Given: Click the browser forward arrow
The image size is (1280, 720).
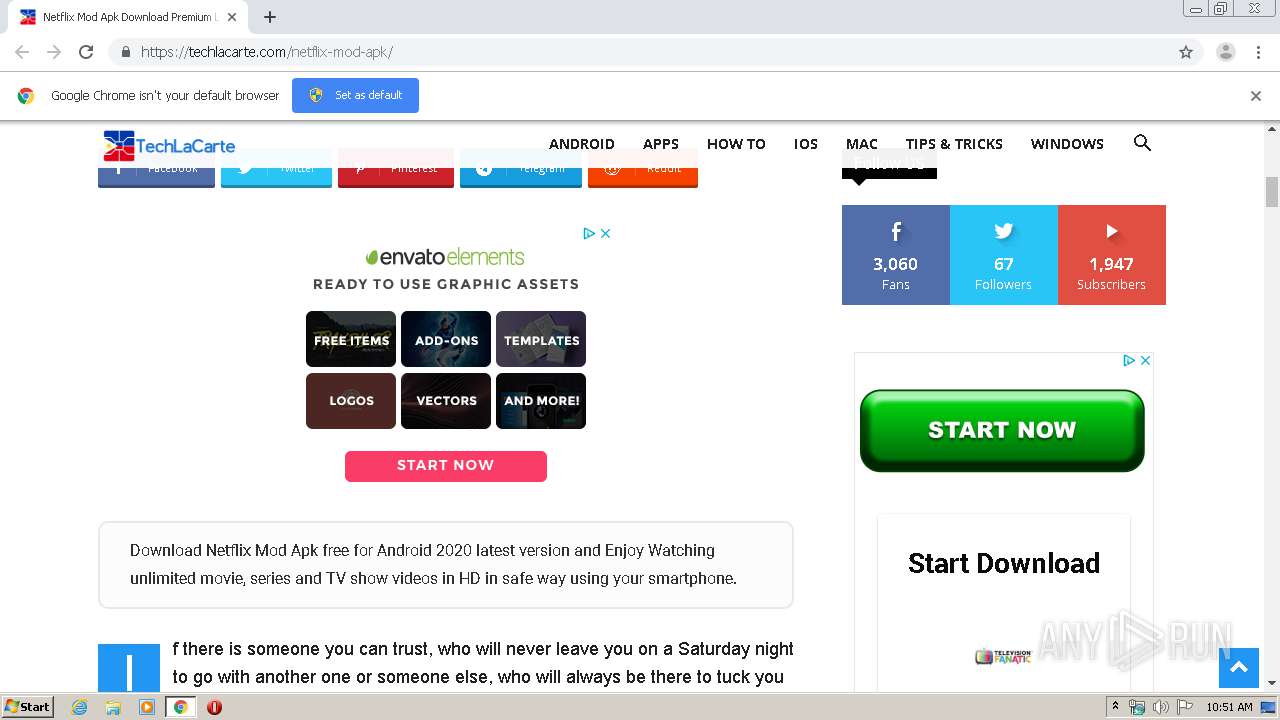Looking at the screenshot, I should 54,52.
